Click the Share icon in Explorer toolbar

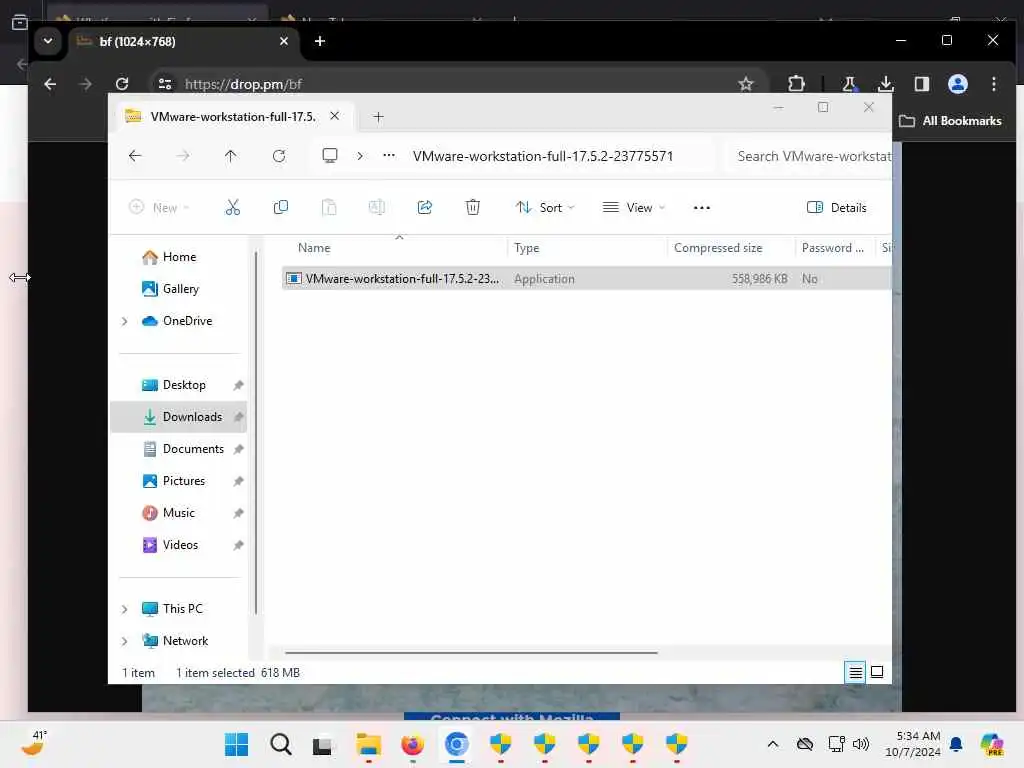[x=424, y=208]
